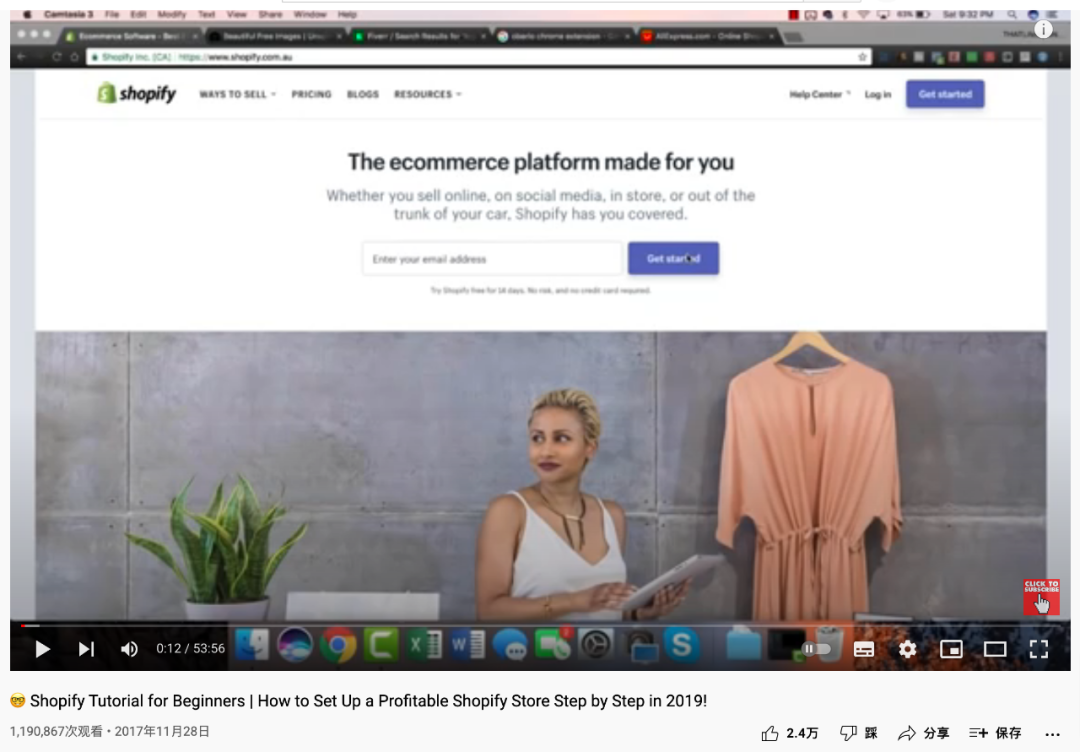Click the Log in link
This screenshot has width=1080, height=752.
pyautogui.click(x=878, y=94)
